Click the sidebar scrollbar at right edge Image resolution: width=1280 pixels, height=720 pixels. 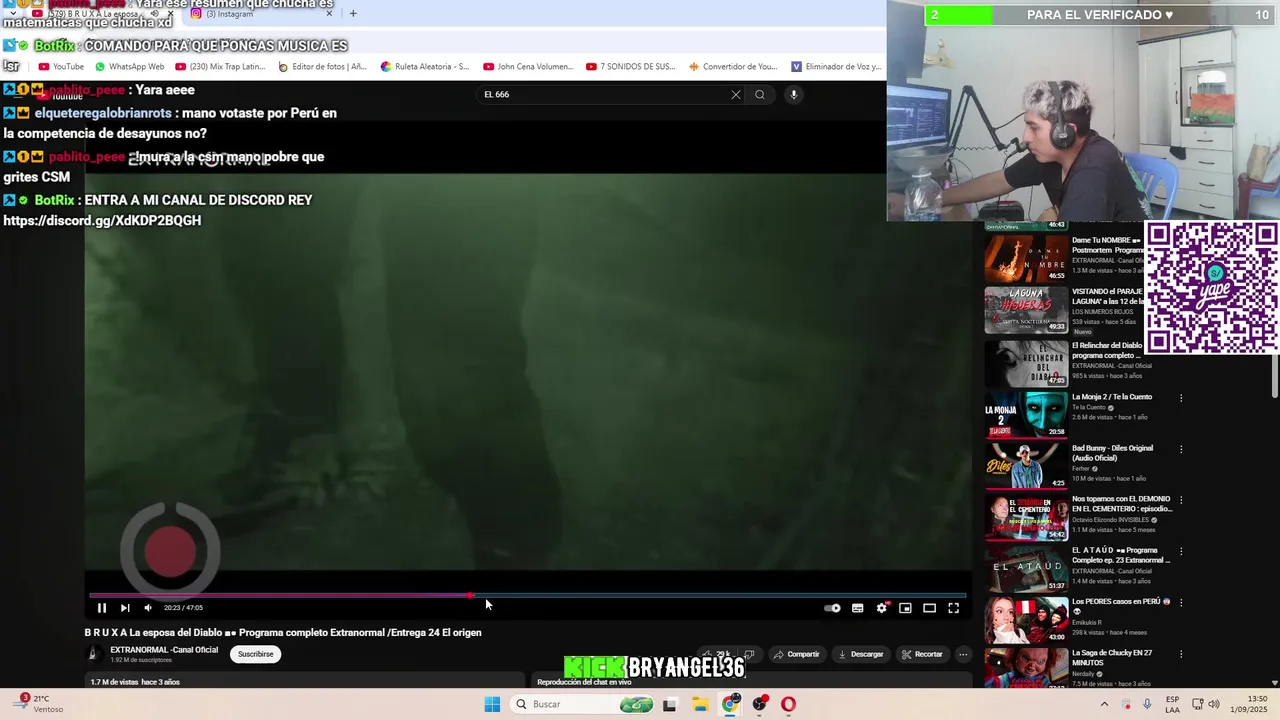tap(1275, 375)
